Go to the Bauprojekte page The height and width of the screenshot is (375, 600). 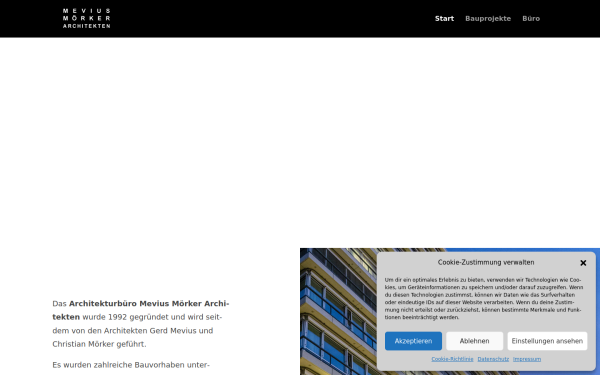point(488,18)
